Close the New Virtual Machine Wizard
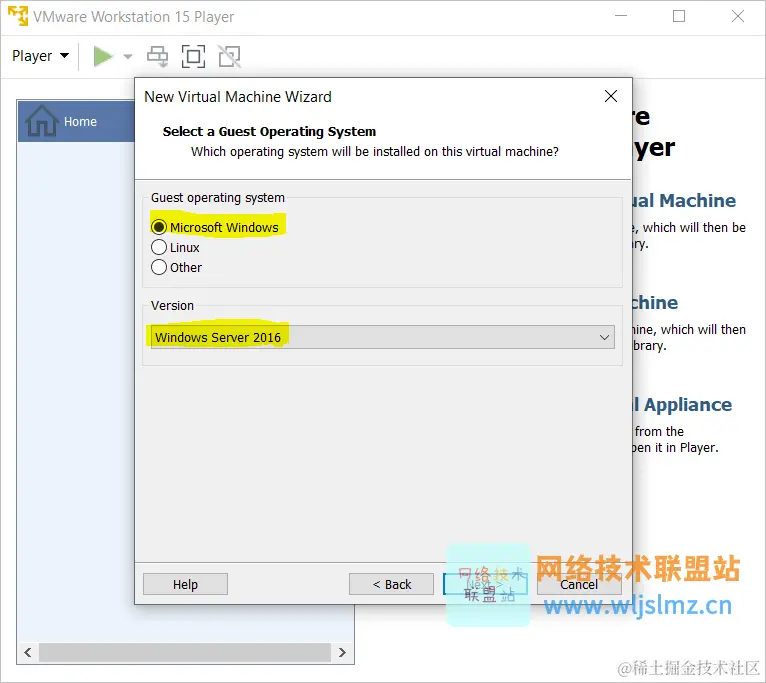The width and height of the screenshot is (766, 683). 611,96
